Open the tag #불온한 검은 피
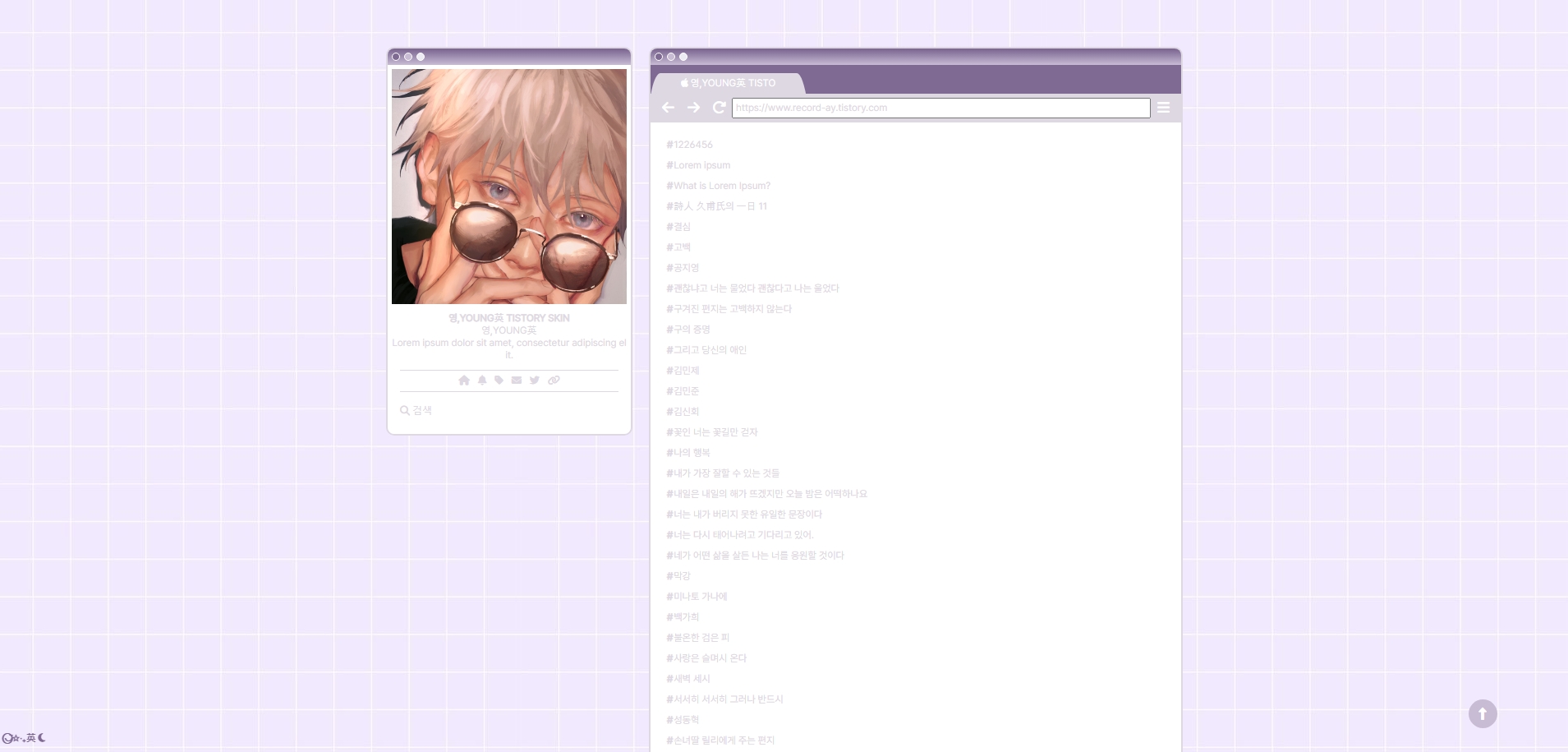The width and height of the screenshot is (1568, 752). click(x=697, y=638)
